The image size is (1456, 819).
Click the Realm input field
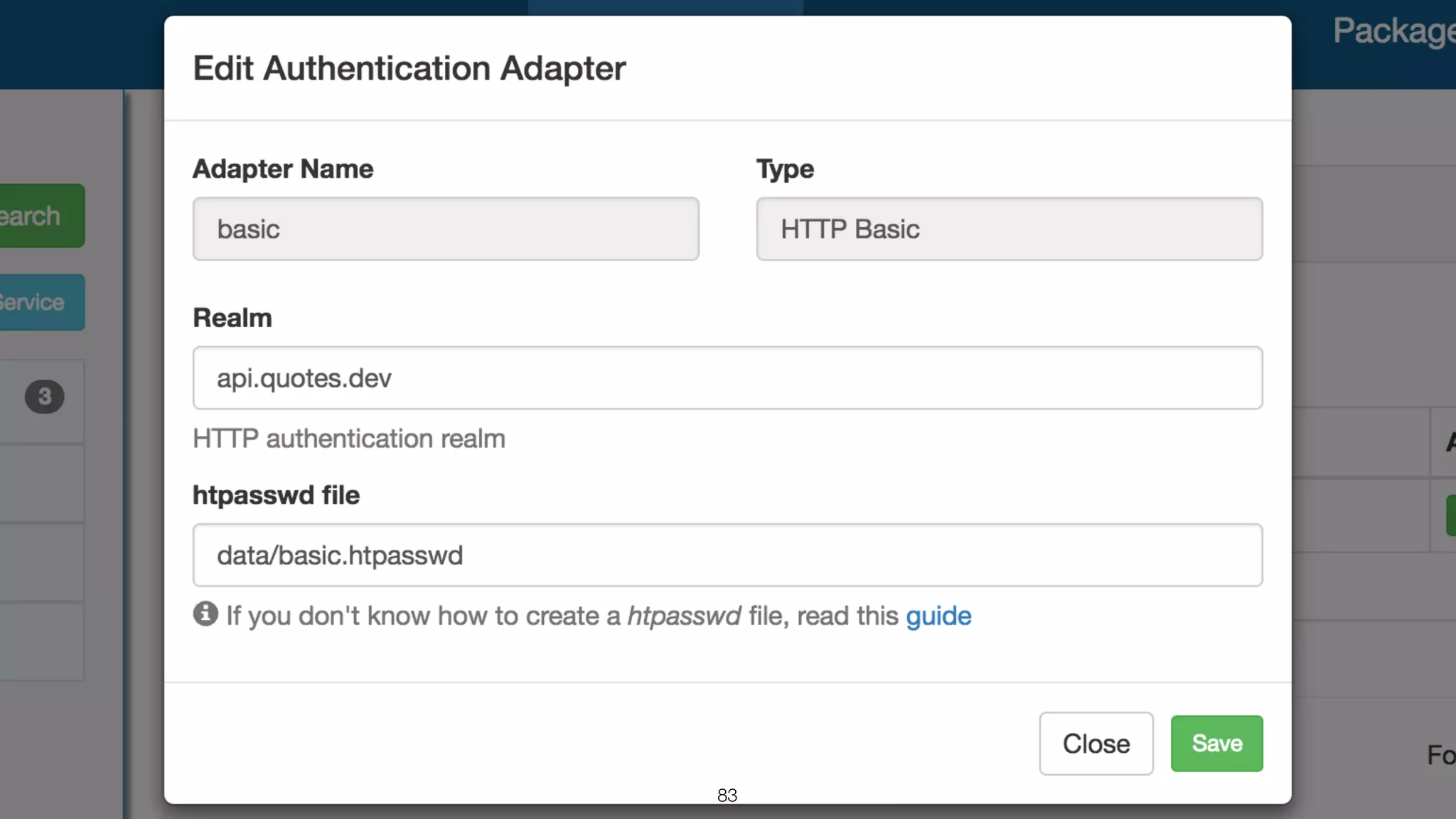pos(727,378)
